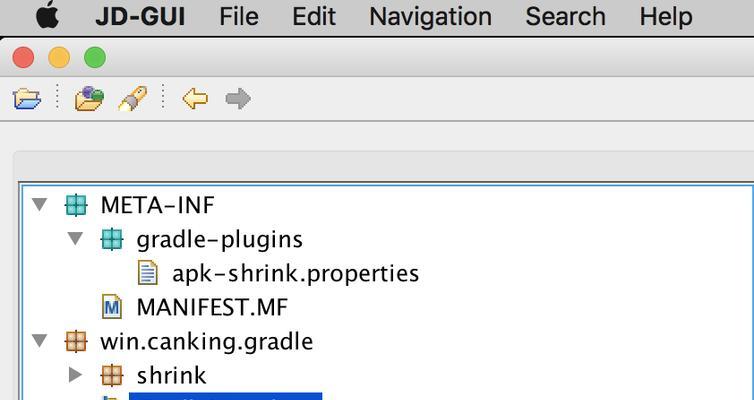Open the Search menu

[566, 17]
